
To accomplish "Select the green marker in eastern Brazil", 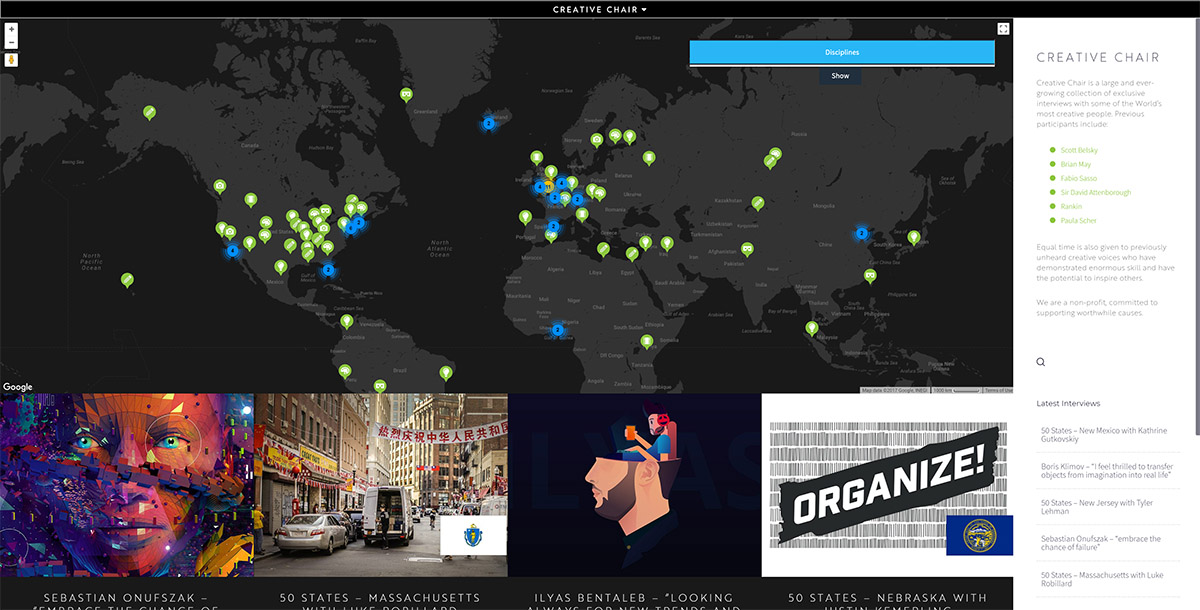I will click(446, 374).
